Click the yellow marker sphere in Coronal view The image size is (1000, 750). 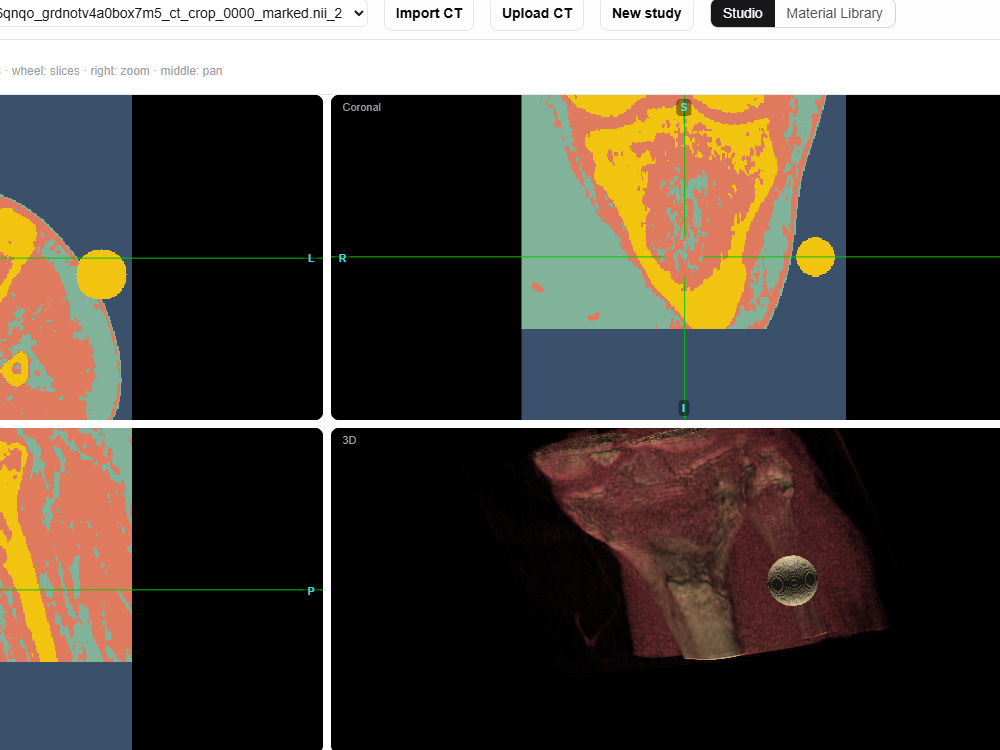(x=815, y=257)
